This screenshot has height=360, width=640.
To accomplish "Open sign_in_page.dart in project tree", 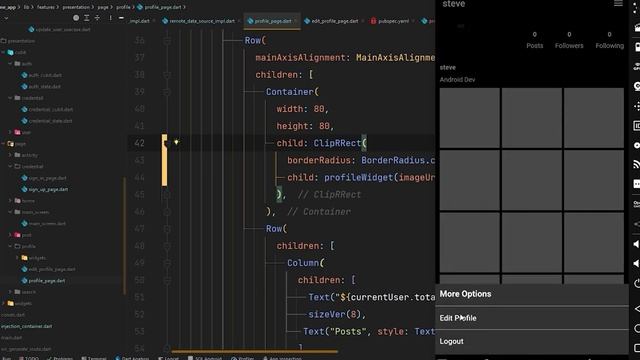I will pyautogui.click(x=44, y=178).
